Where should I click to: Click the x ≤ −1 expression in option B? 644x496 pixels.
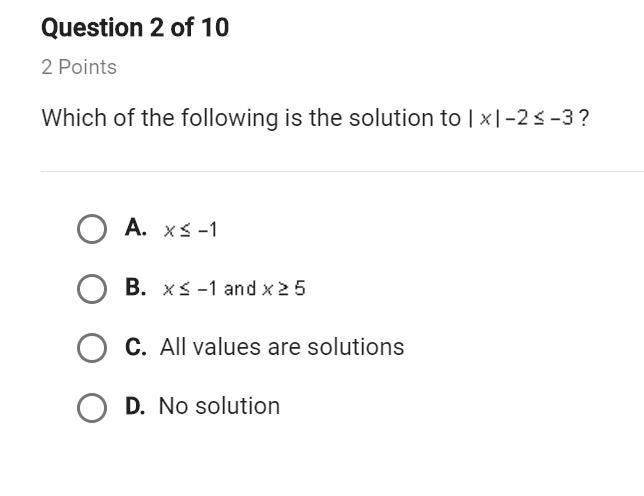[189, 289]
